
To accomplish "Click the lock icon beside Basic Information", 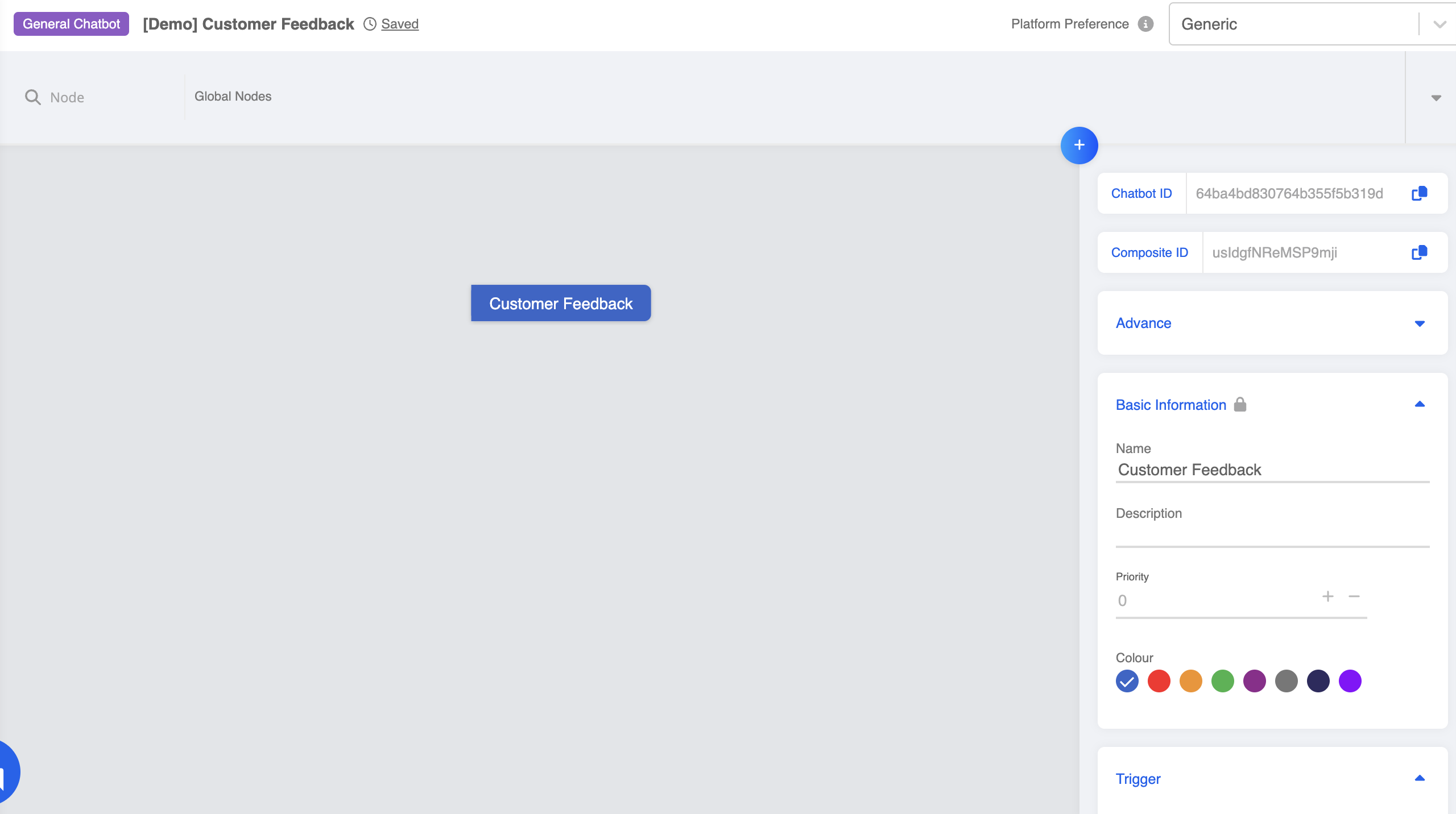I will (1240, 404).
